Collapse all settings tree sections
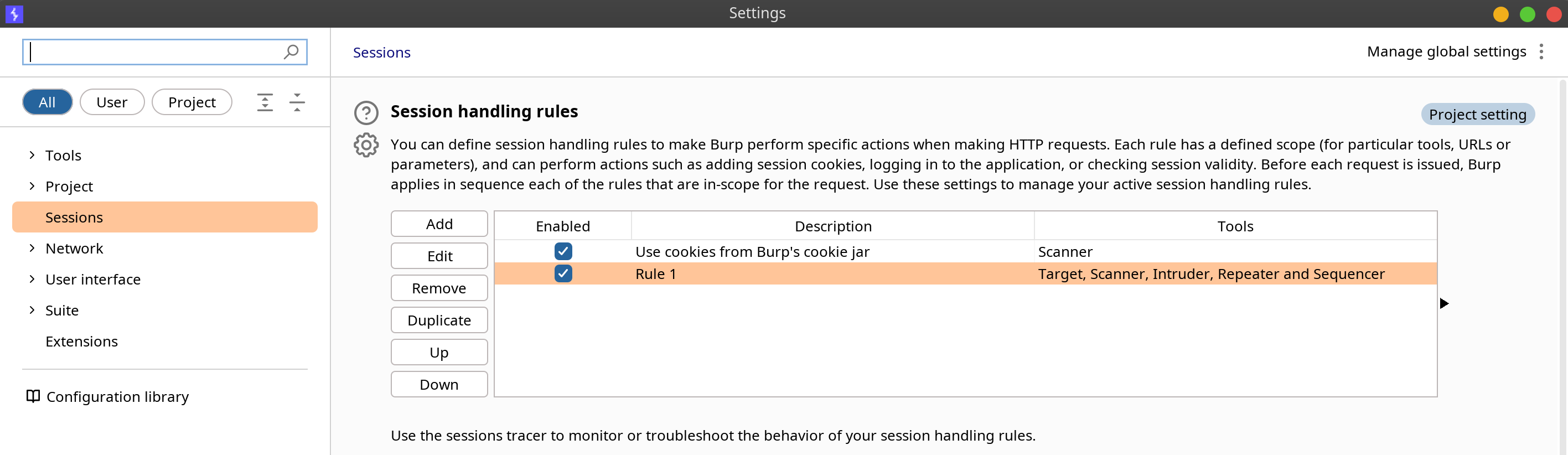Viewport: 1568px width, 455px height. click(x=297, y=102)
